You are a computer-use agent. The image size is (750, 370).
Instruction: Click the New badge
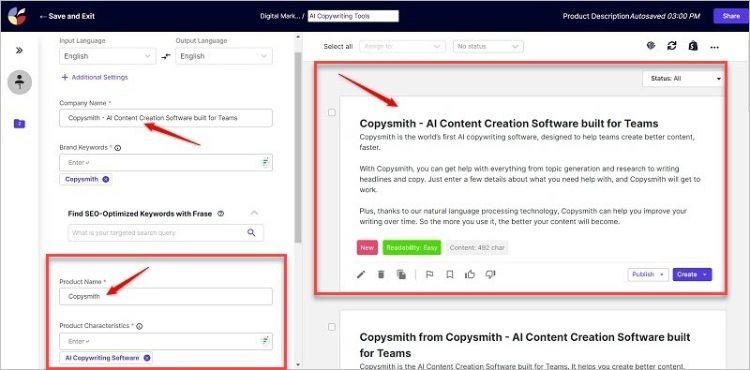click(x=367, y=248)
